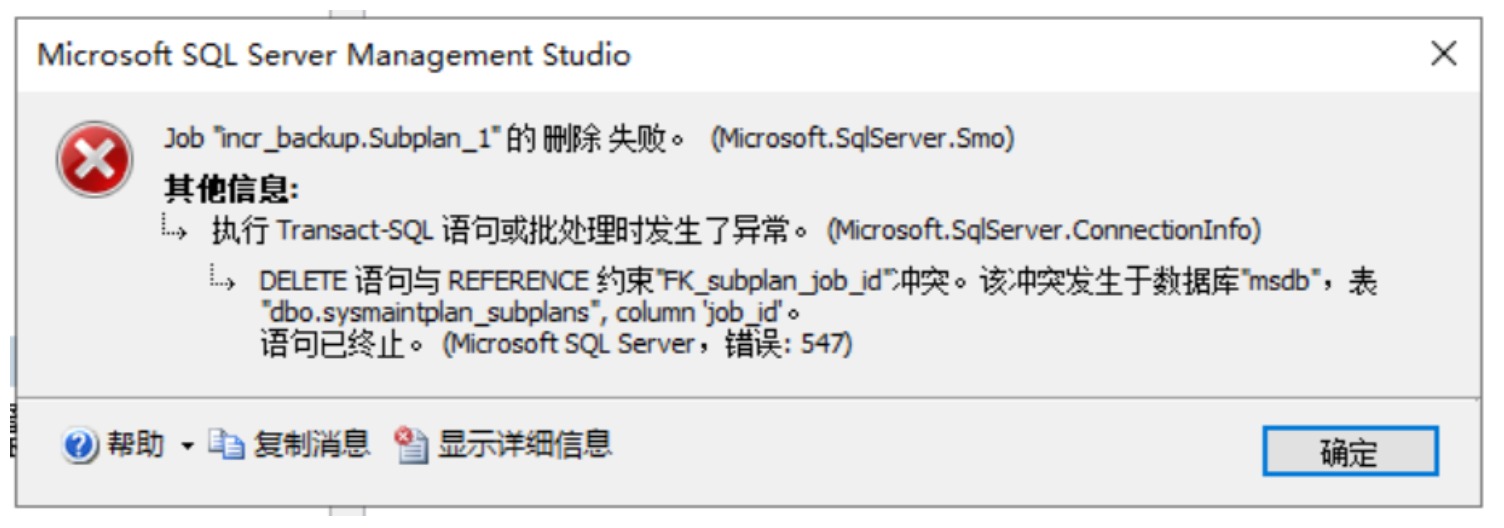This screenshot has height=528, width=1504.
Task: Click the (Microsoft.SqlServer.Smo) source text
Action: click(x=862, y=140)
